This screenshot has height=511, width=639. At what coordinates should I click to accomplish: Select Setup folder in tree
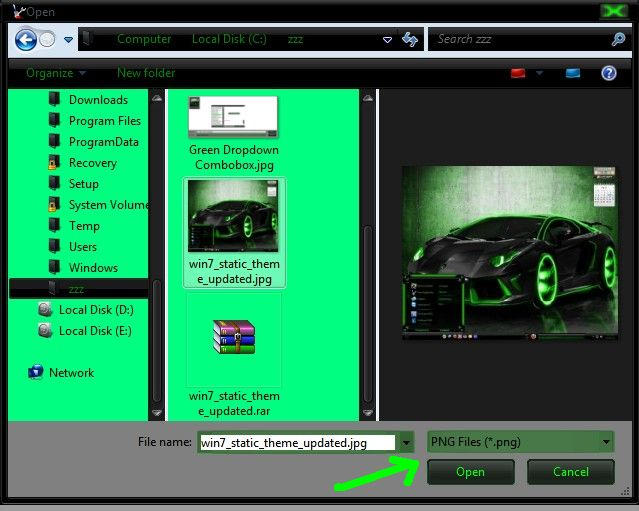(84, 184)
